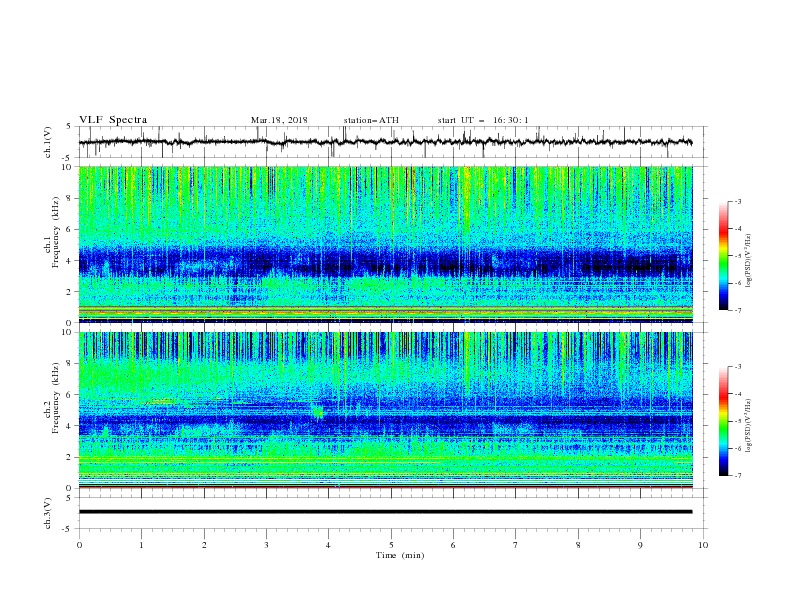Click the "VLF Spectra" plot title
The image size is (792, 612).
click(x=113, y=120)
